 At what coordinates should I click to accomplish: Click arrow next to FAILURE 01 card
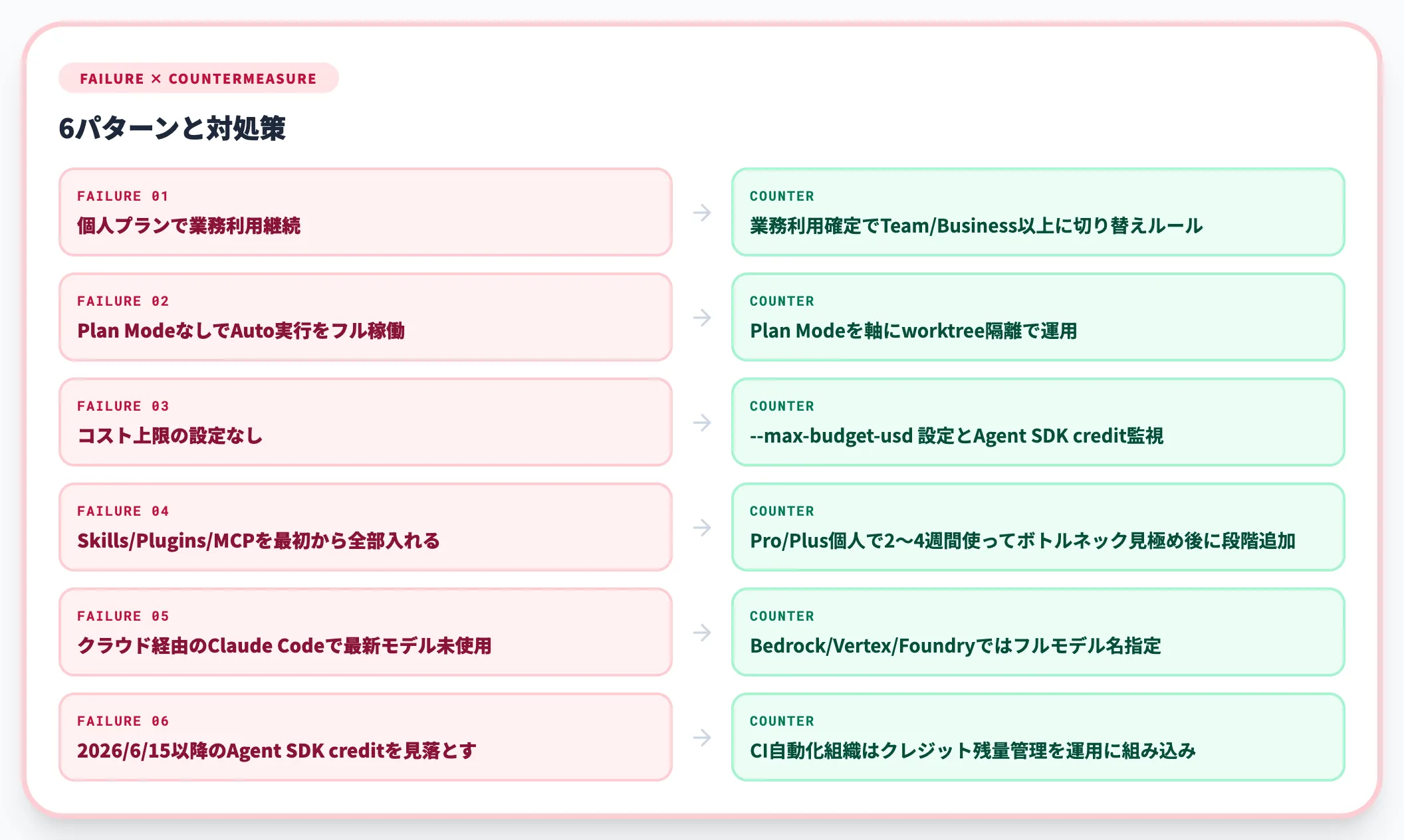[702, 213]
